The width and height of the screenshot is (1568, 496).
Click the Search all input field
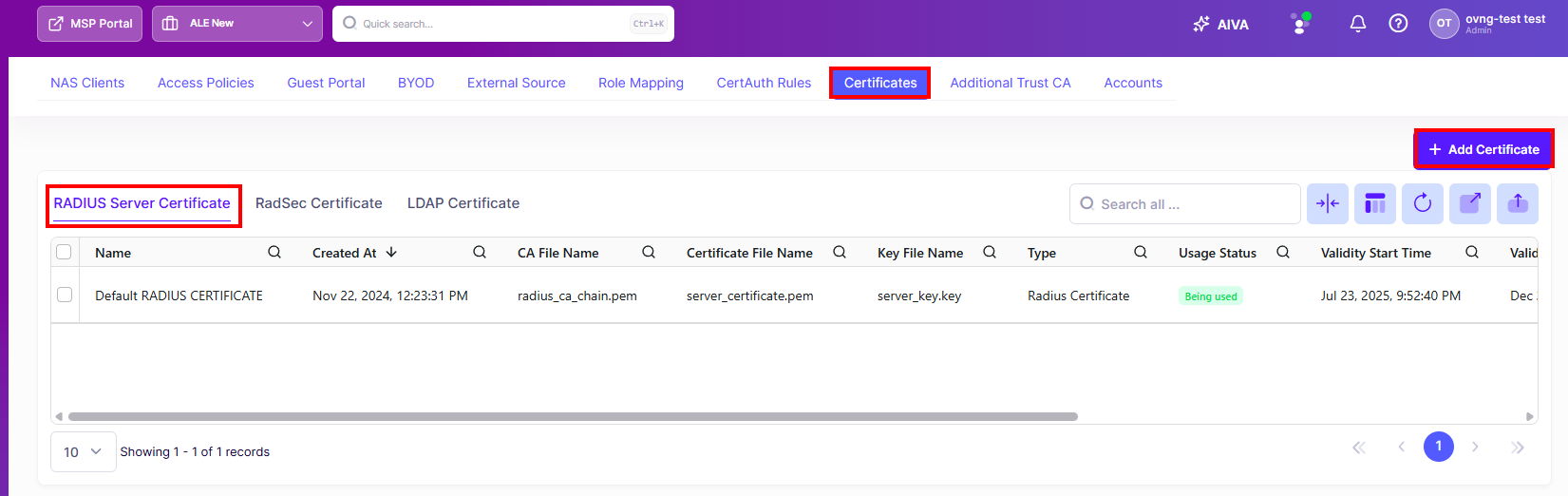(x=1185, y=204)
